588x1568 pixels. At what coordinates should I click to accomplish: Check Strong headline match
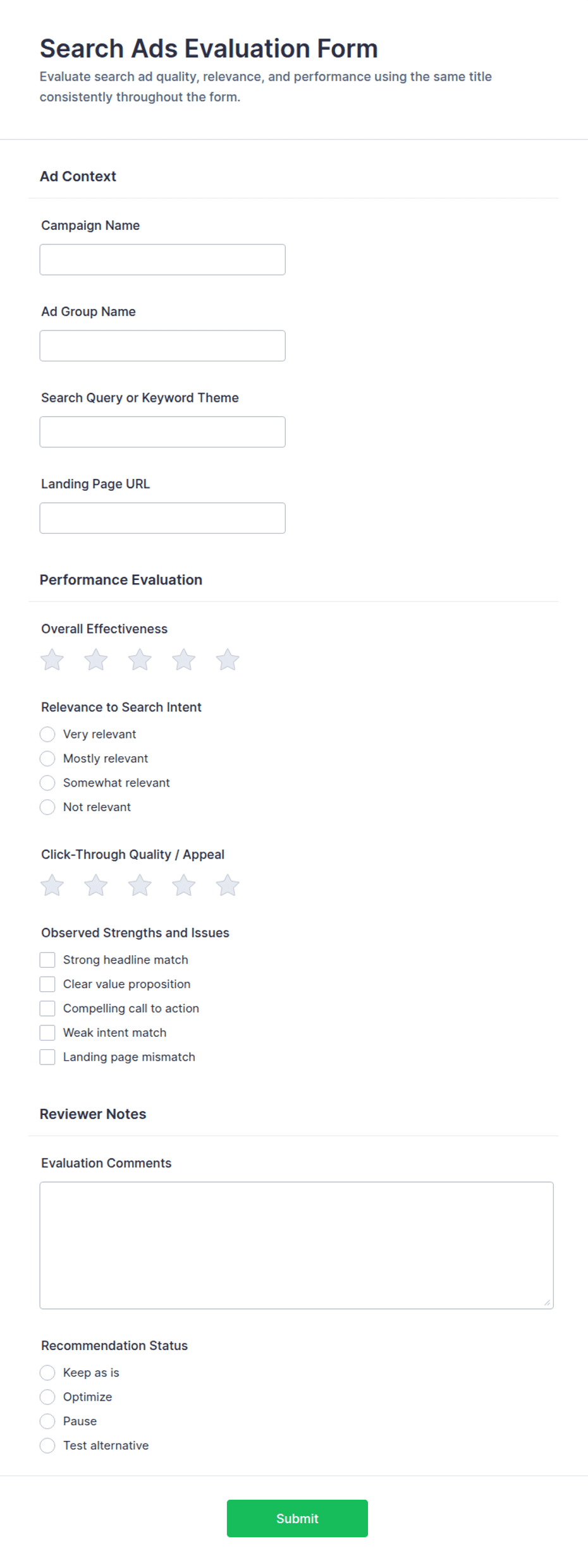(47, 960)
